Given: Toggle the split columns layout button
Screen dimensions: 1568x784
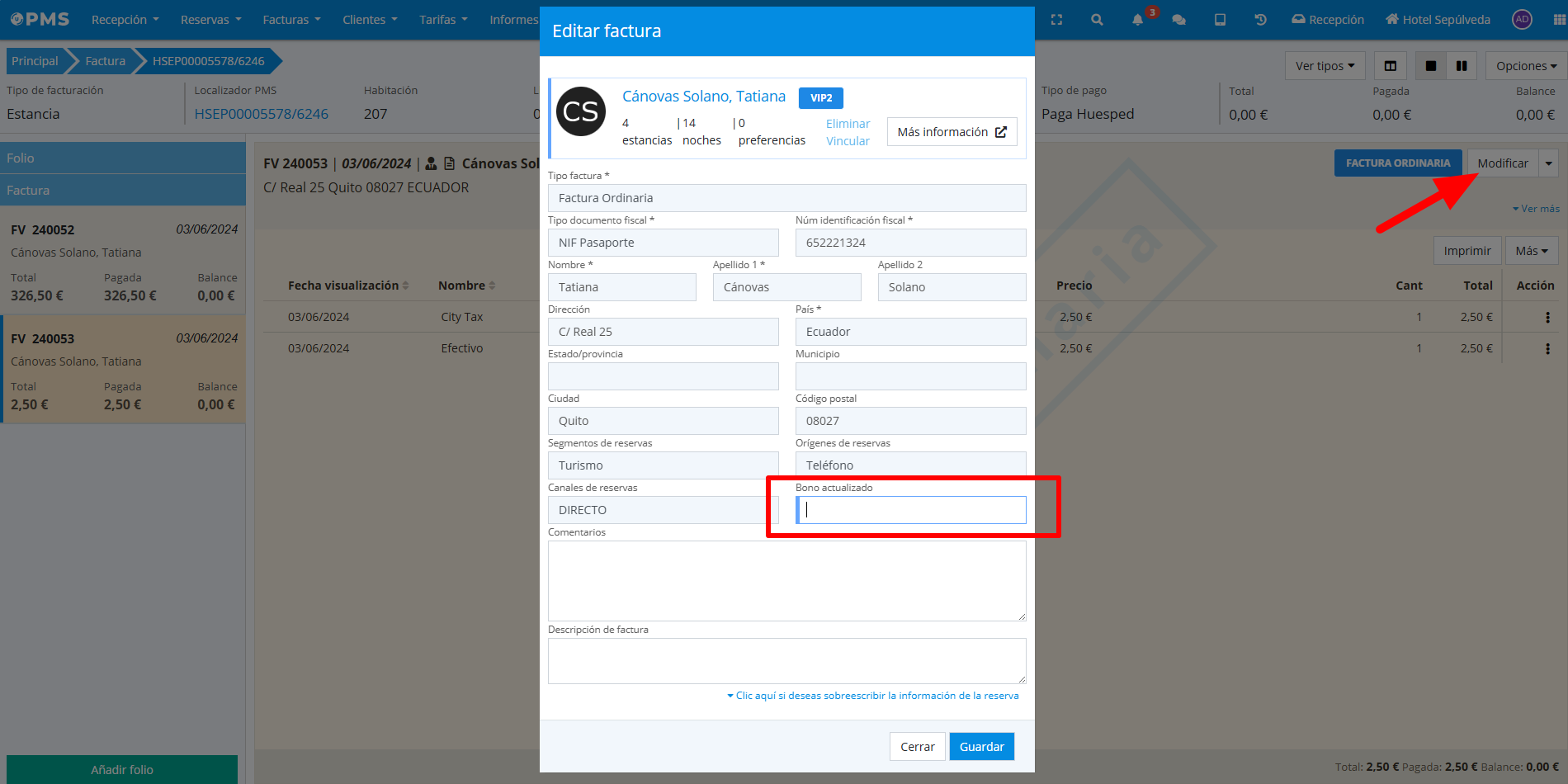Looking at the screenshot, I should click(1391, 66).
